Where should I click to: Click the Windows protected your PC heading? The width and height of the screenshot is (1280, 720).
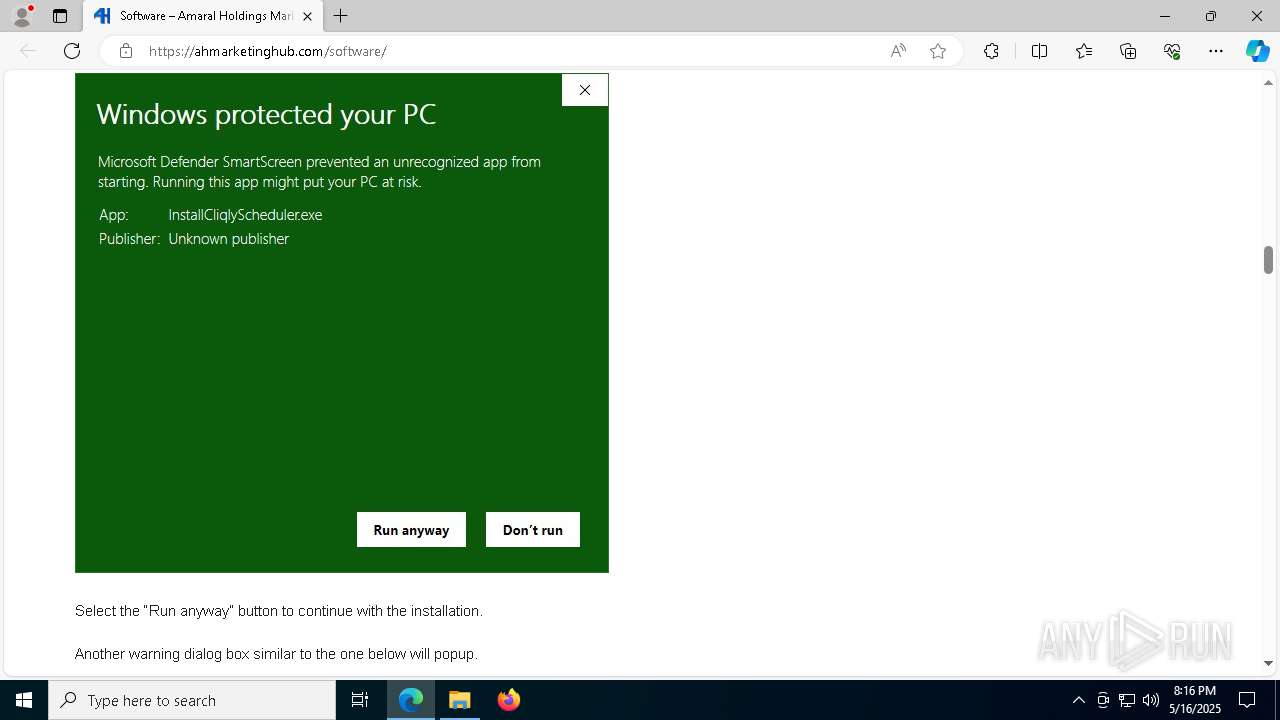(x=266, y=114)
